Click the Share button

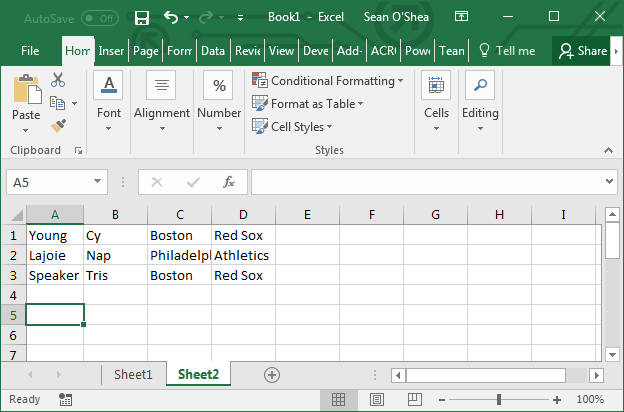click(583, 51)
